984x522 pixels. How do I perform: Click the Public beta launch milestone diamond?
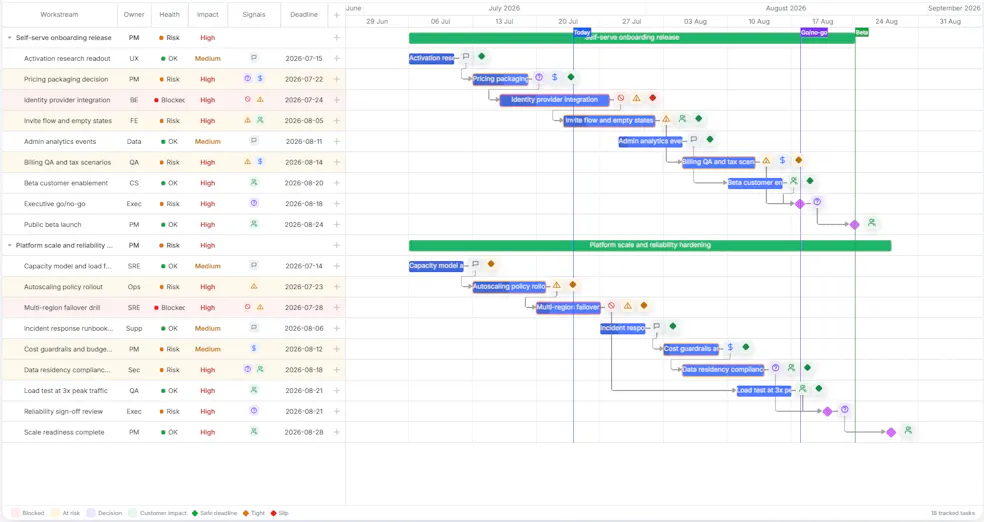point(855,225)
